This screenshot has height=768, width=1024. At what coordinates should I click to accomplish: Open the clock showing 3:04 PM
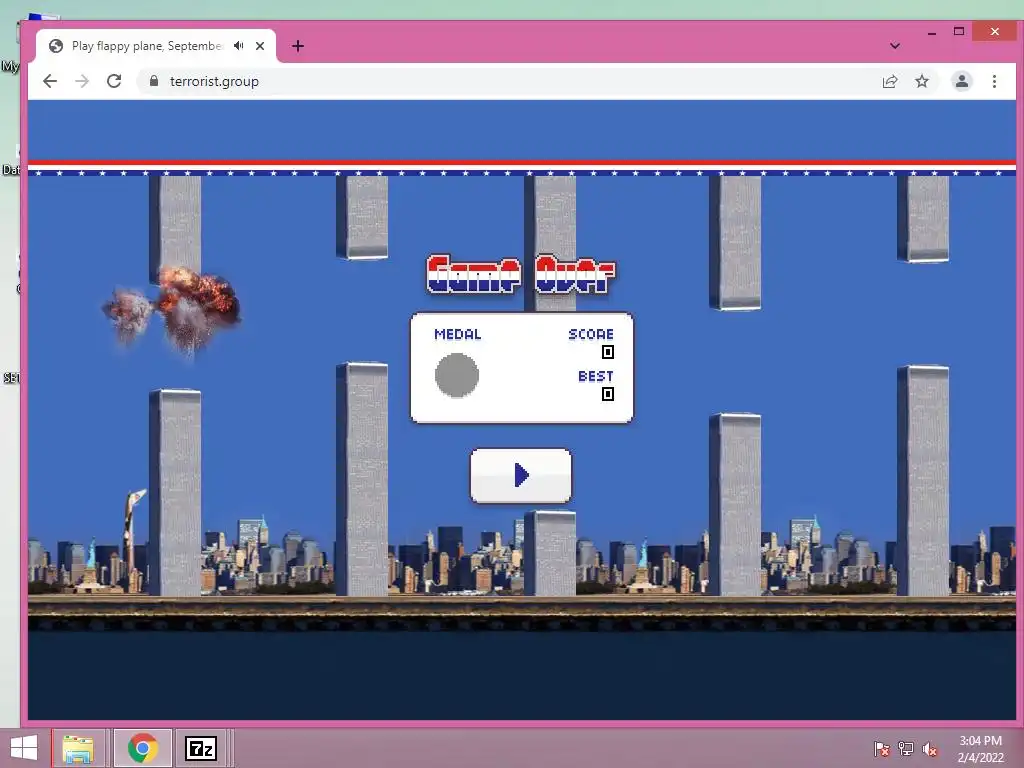(x=980, y=748)
